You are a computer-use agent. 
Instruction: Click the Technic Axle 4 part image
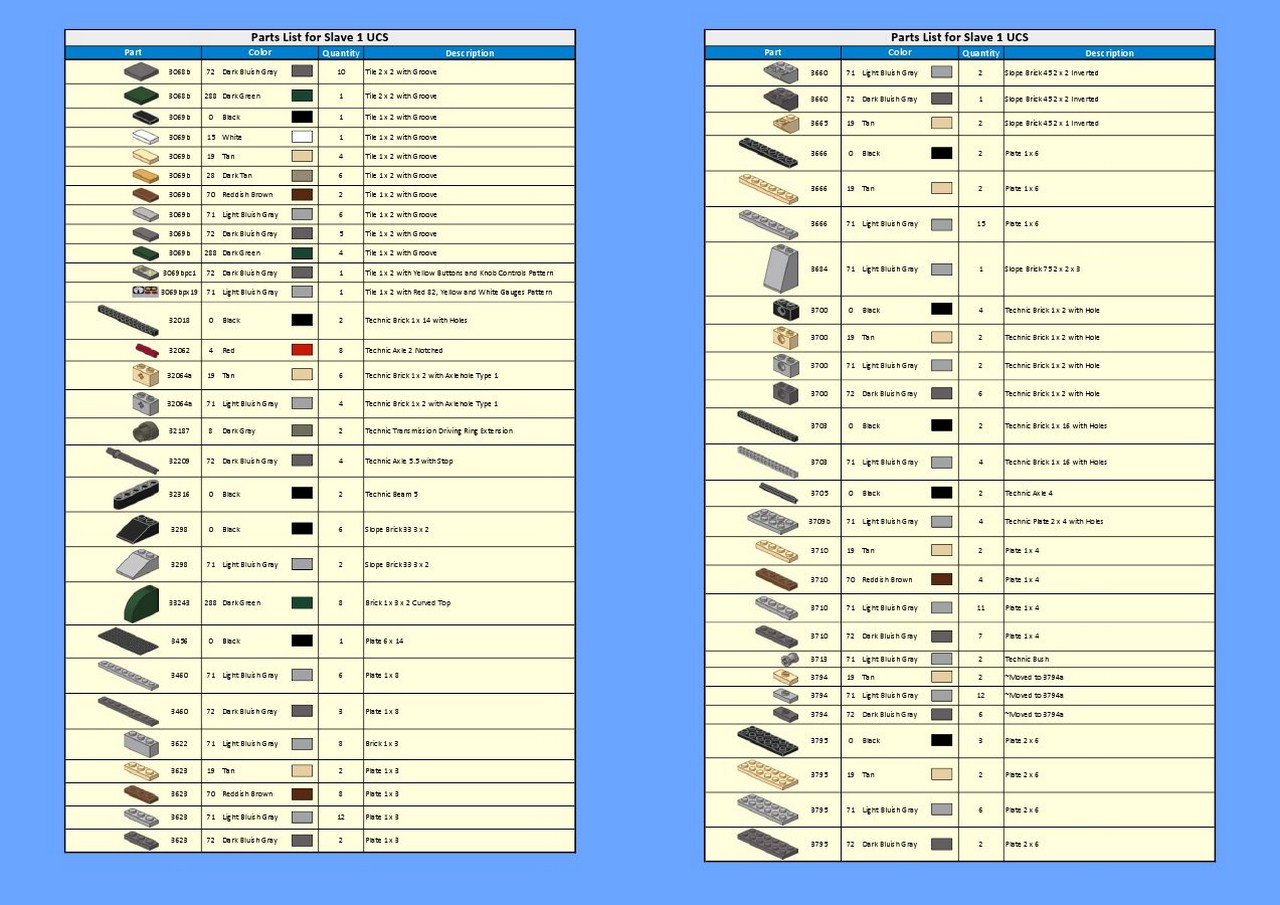778,493
